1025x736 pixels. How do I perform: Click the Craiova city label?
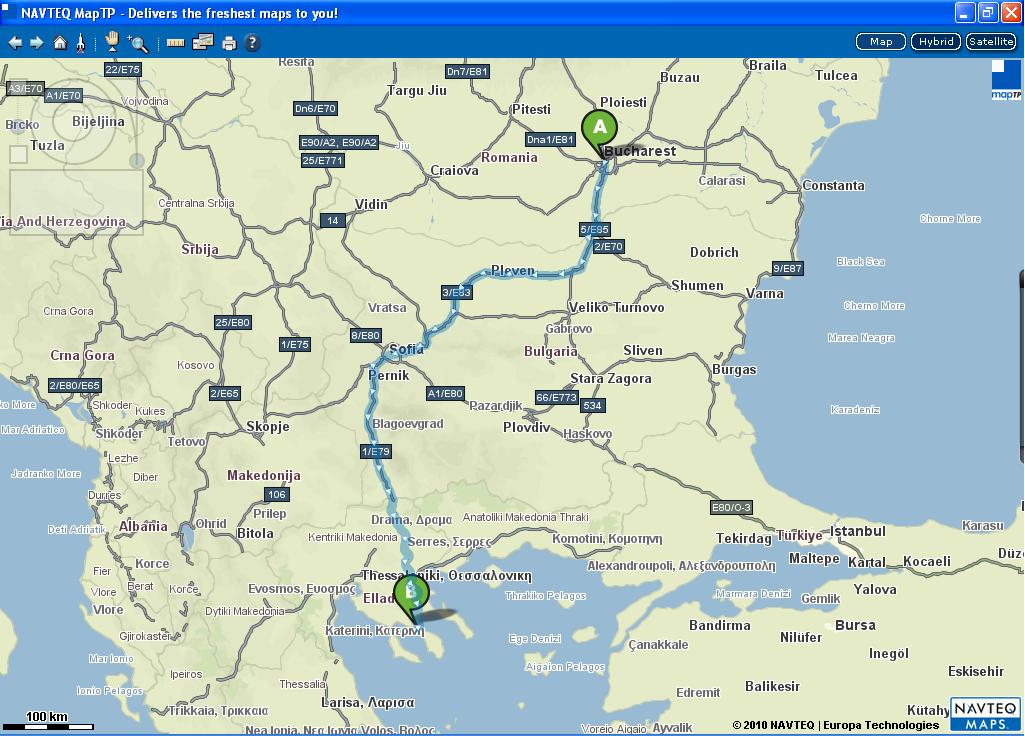(454, 170)
